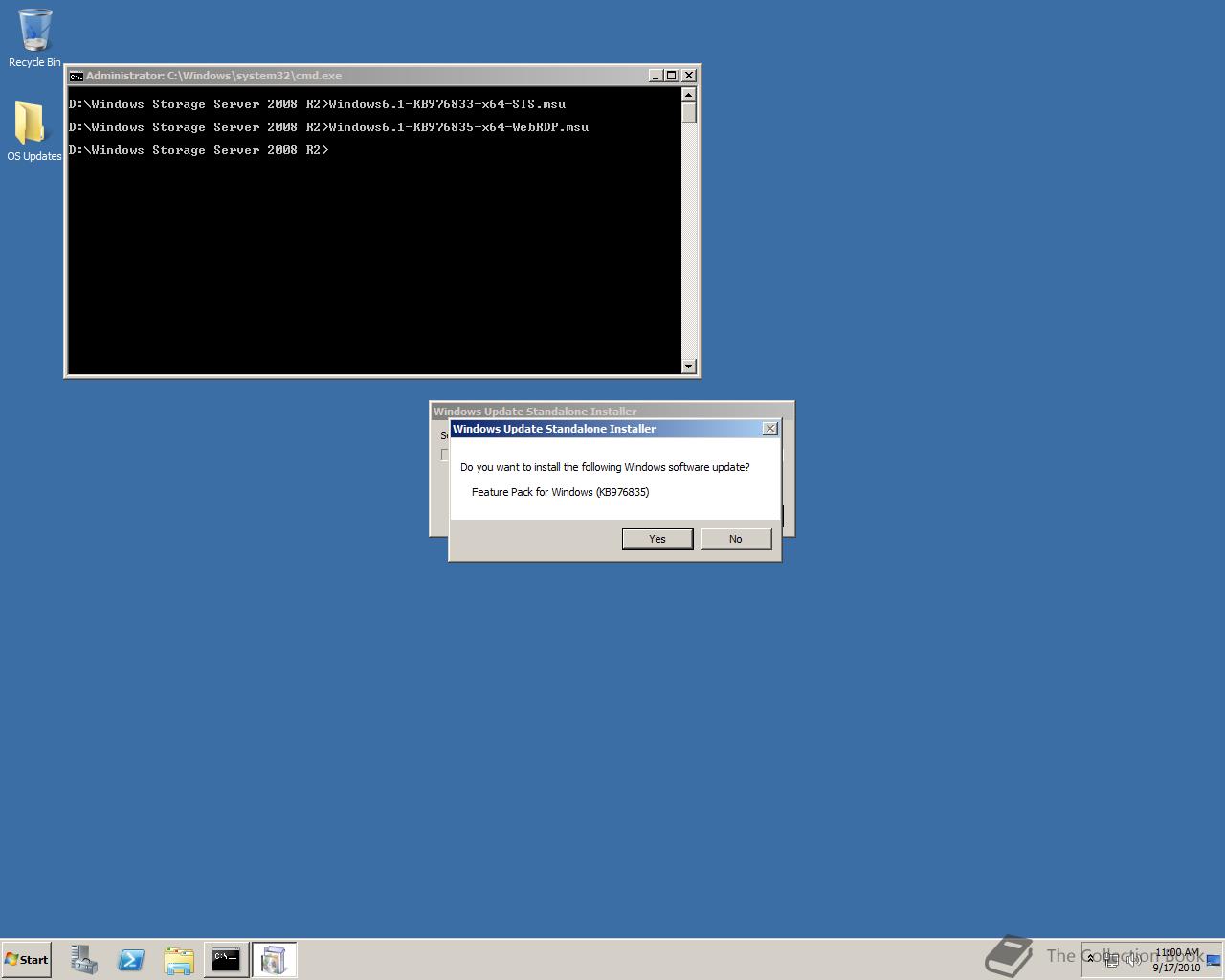Click the command prompt scrollbar down arrow
The width and height of the screenshot is (1225, 980).
coord(688,366)
